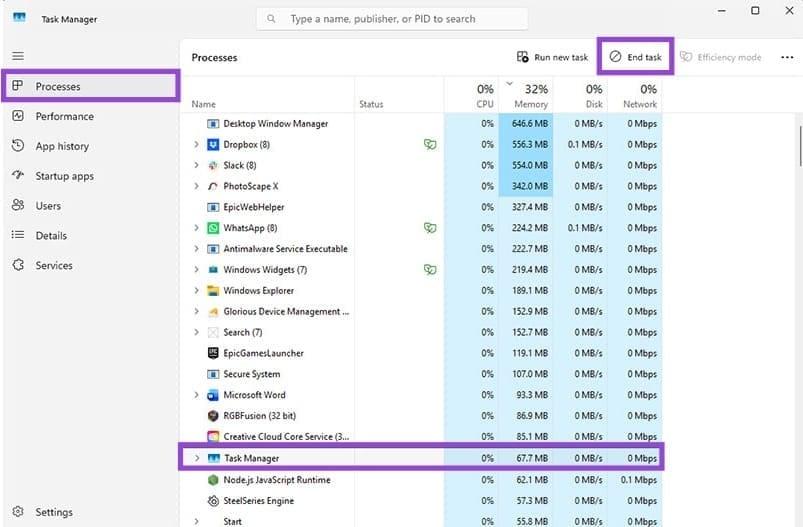Click the Node.js JavaScript Runtime icon
Image resolution: width=803 pixels, height=527 pixels.
pyautogui.click(x=213, y=480)
